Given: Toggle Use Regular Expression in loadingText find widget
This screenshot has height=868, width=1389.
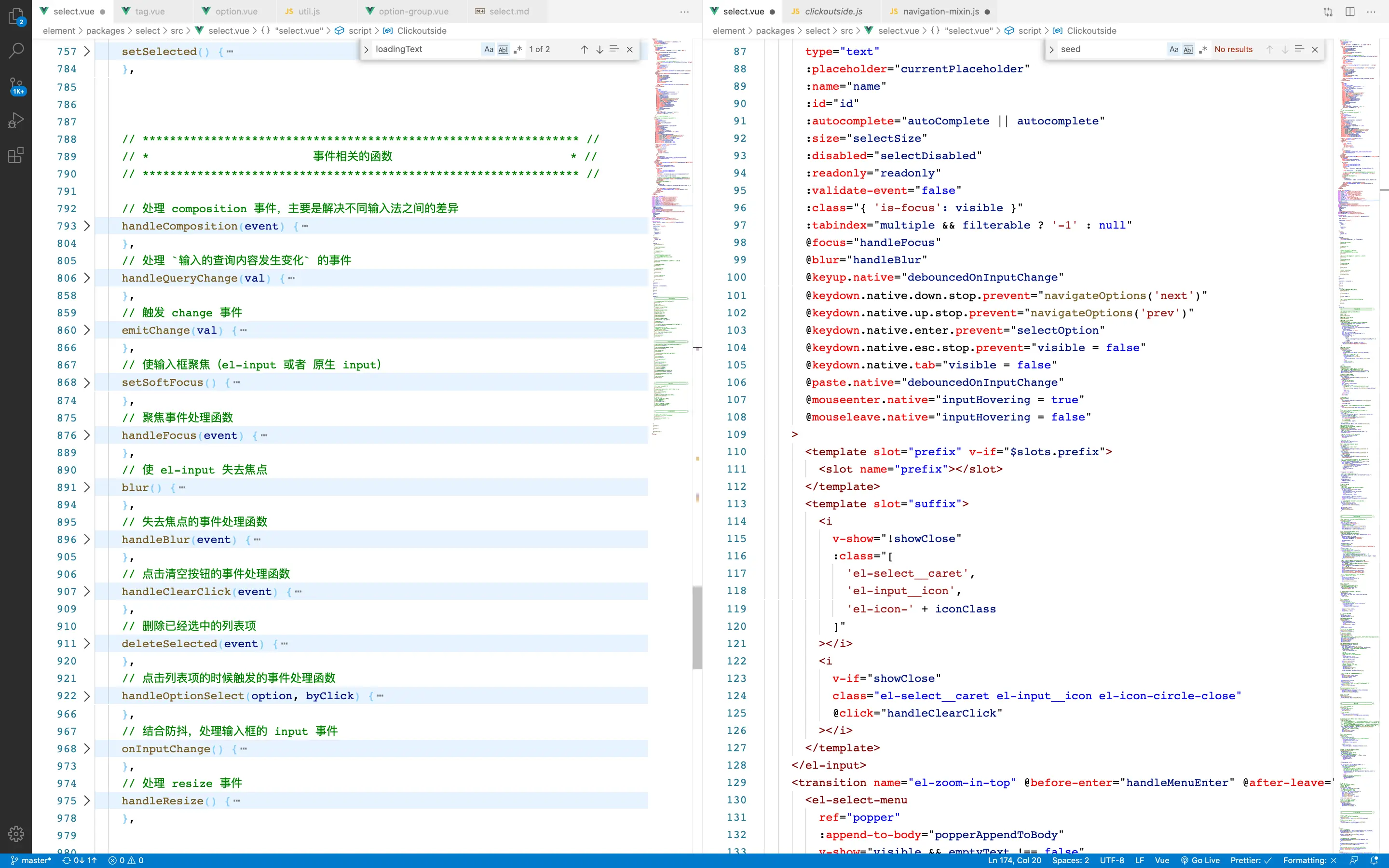Looking at the screenshot, I should click(517, 49).
